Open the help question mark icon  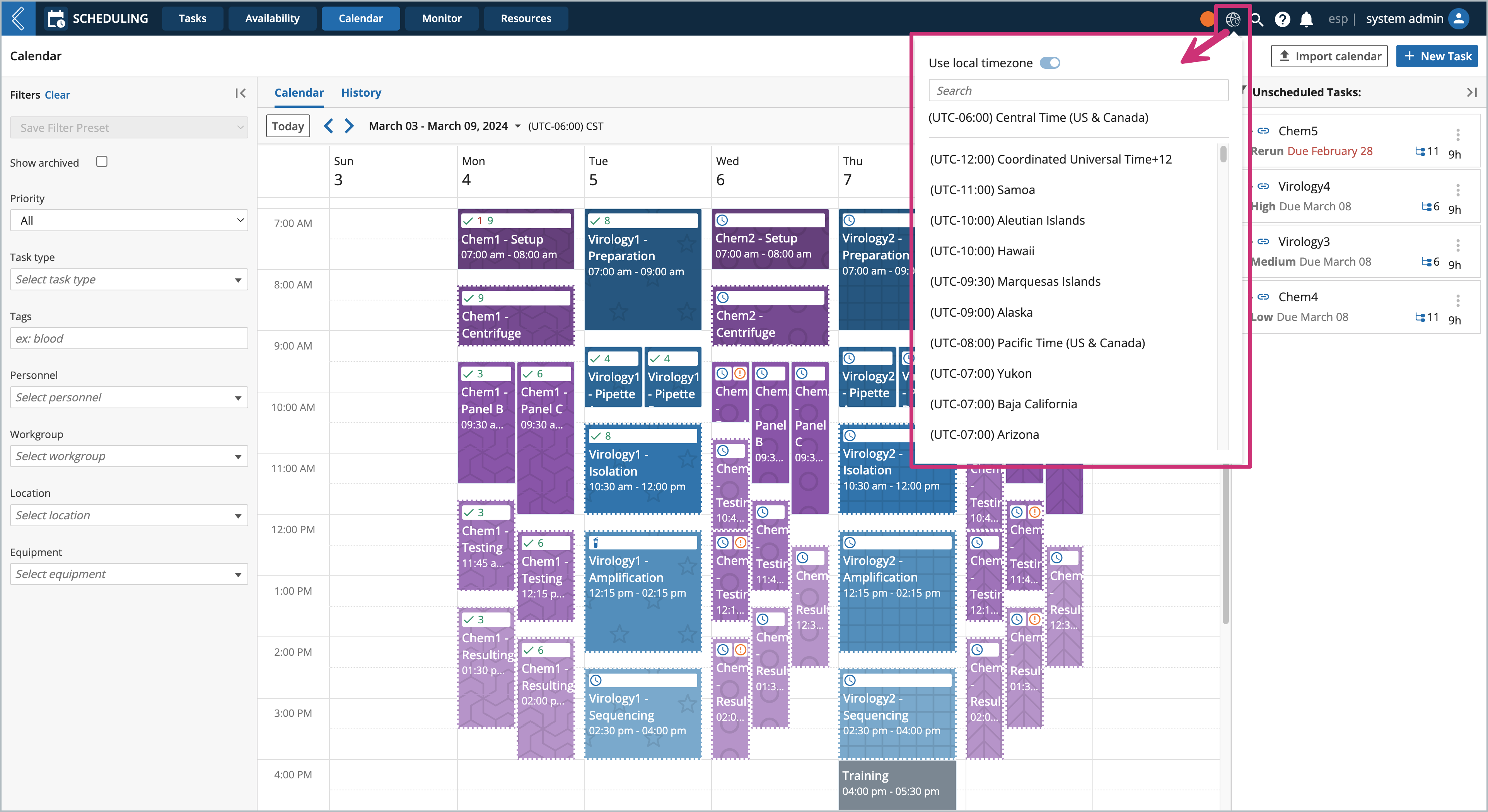pyautogui.click(x=1282, y=19)
